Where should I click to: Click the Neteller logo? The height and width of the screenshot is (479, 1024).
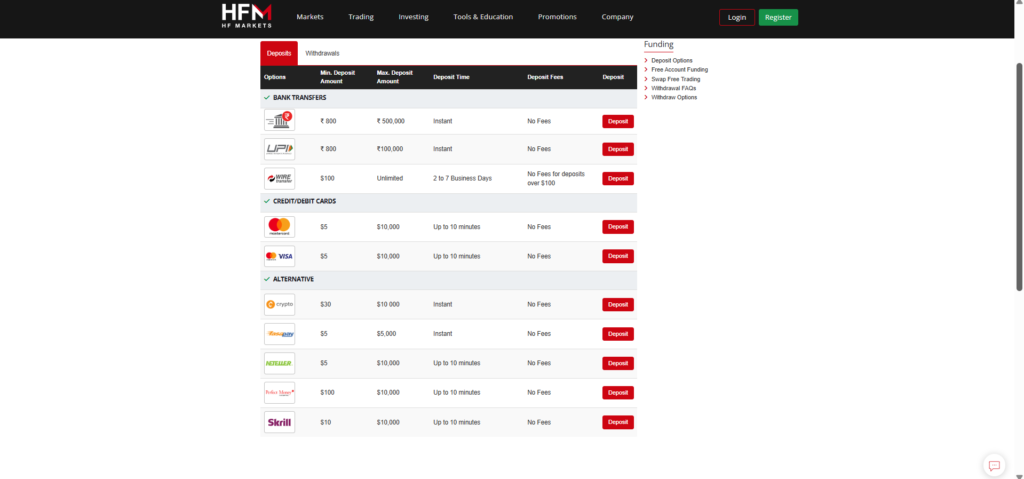point(279,363)
